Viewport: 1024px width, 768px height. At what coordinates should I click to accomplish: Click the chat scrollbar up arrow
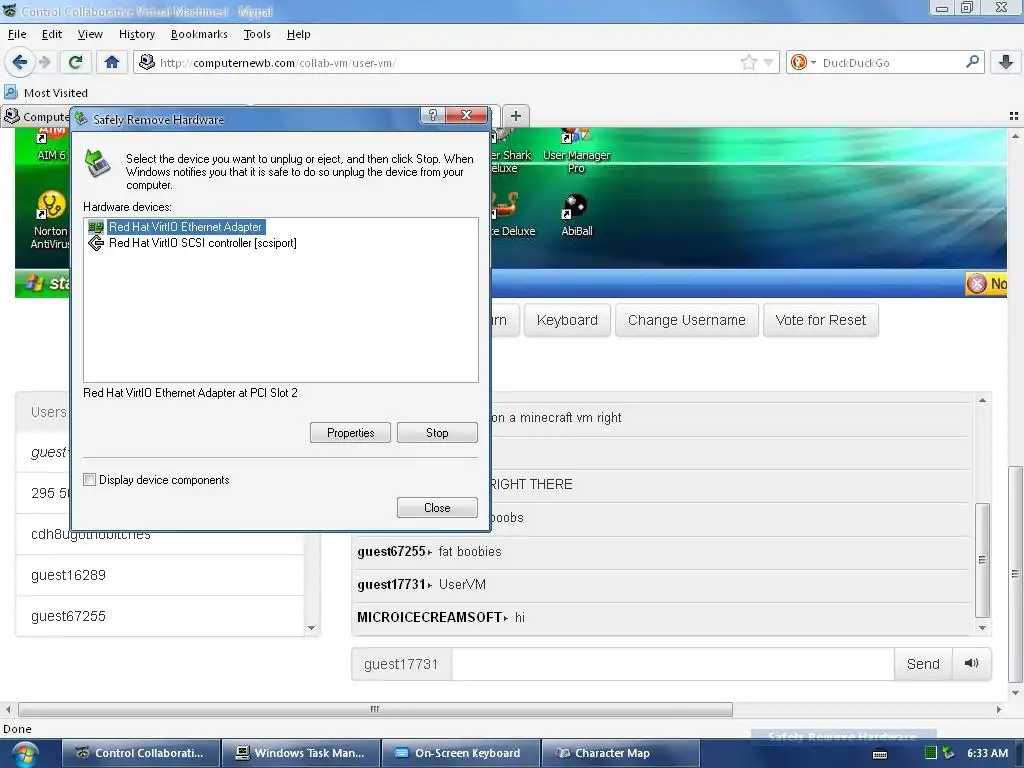click(x=982, y=400)
